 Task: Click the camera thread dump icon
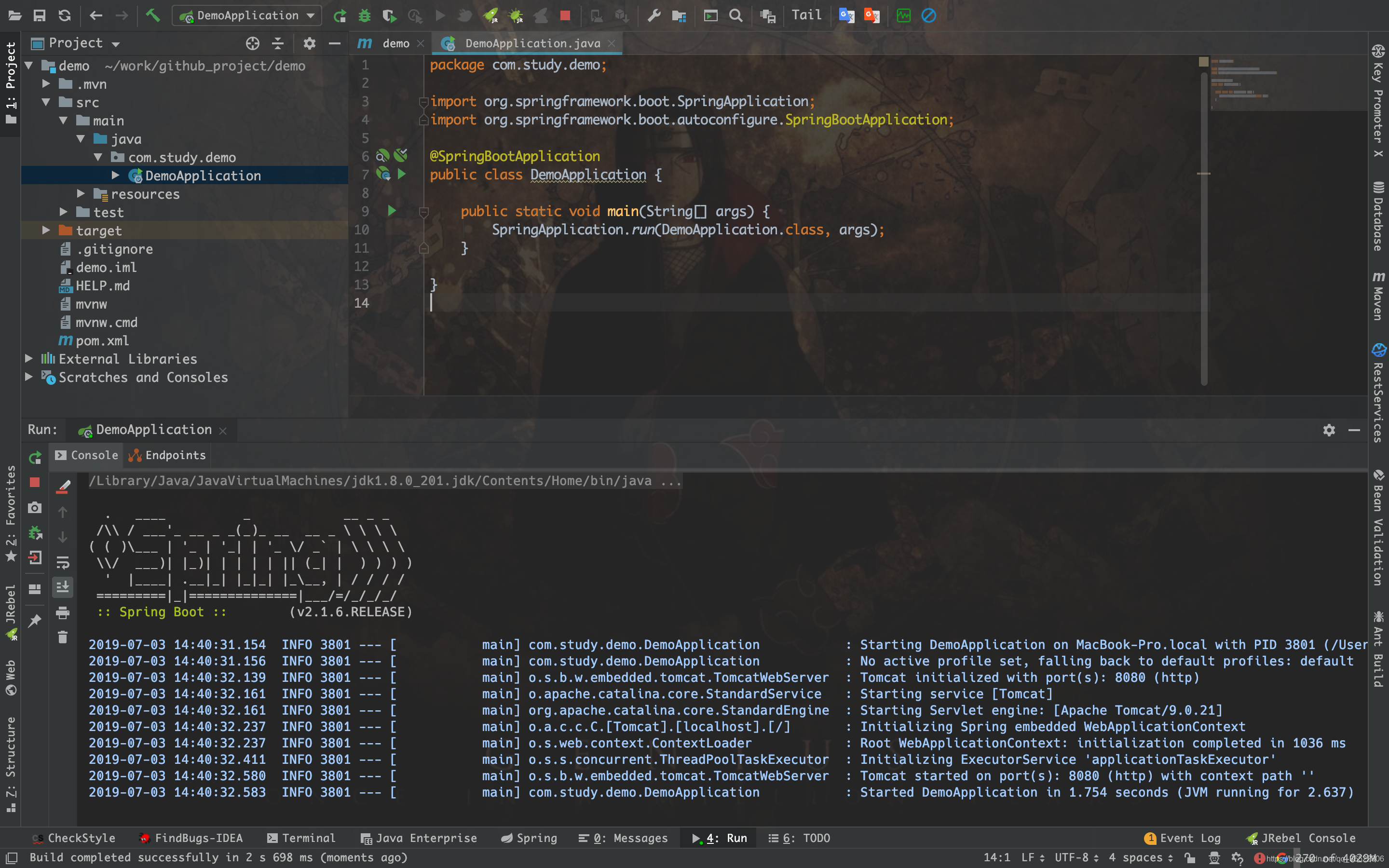[x=35, y=507]
